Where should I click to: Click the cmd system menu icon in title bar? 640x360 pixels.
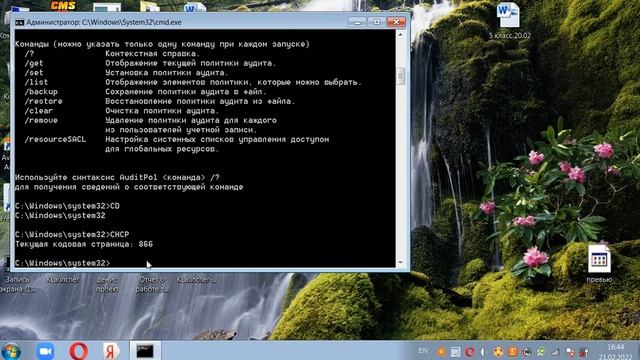(x=19, y=22)
